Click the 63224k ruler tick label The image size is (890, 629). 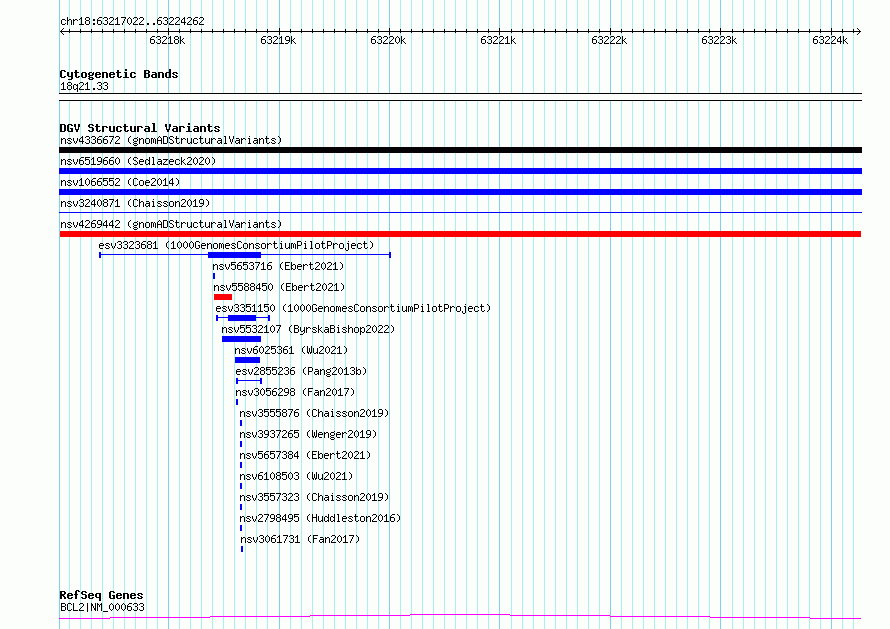pyautogui.click(x=830, y=40)
